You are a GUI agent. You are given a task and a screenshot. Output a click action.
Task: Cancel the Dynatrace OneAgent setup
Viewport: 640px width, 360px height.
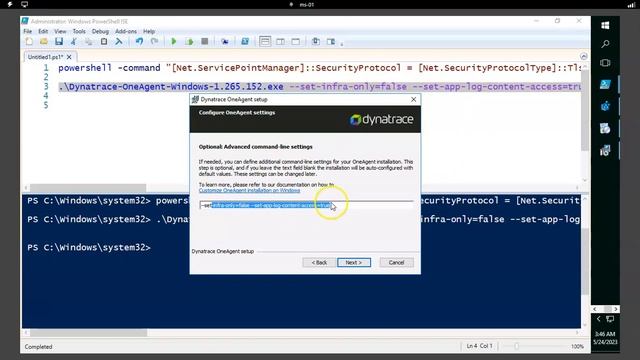tap(396, 262)
